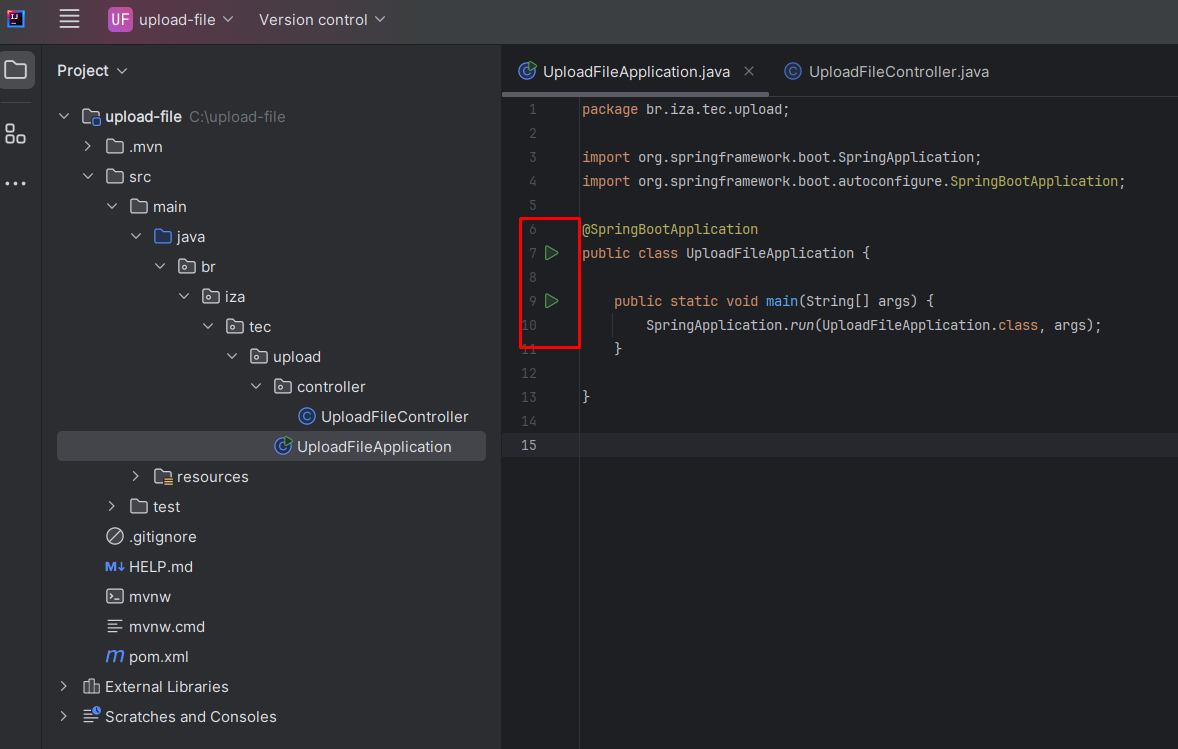Collapse the main folder

(112, 207)
